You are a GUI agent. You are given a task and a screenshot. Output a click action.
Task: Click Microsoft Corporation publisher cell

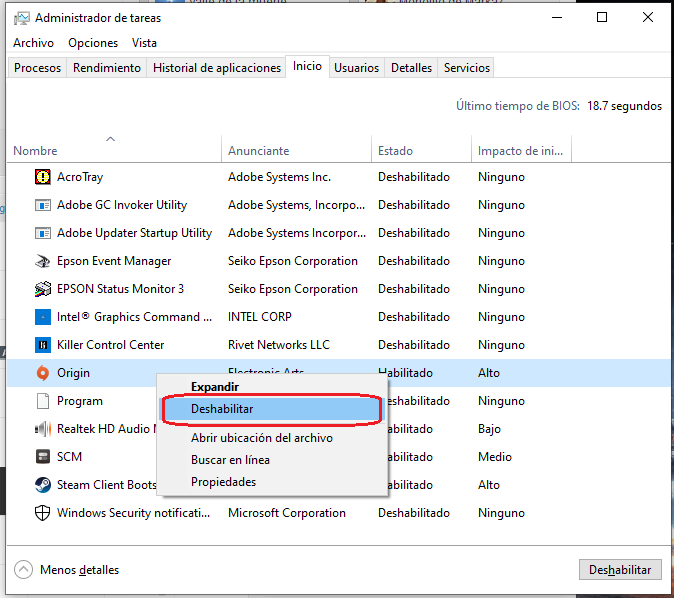287,513
